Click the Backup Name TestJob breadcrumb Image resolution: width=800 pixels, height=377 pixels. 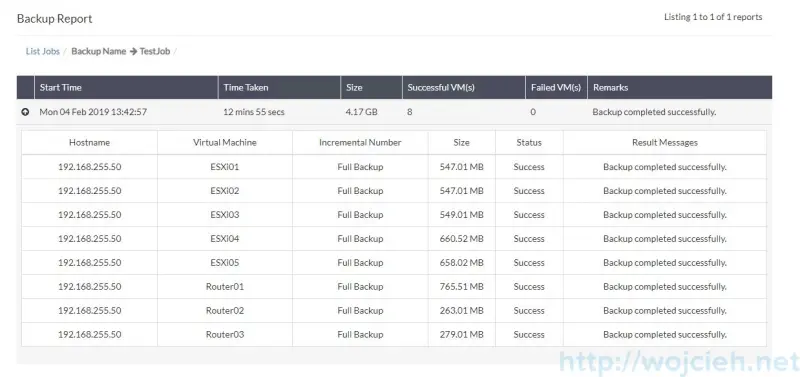(x=120, y=51)
